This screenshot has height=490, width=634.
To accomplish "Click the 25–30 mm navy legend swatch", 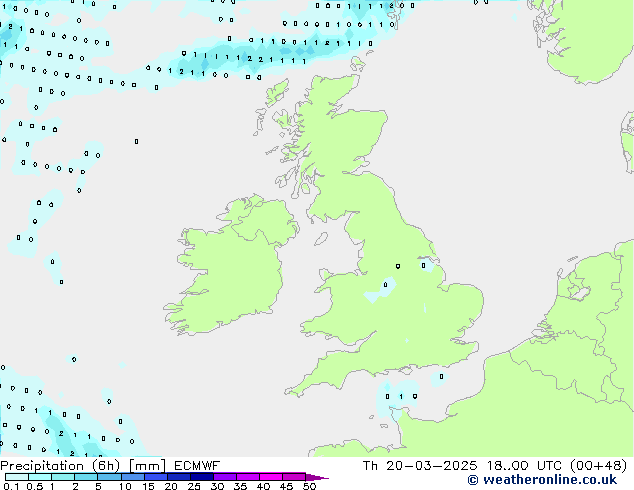I will tap(201, 477).
